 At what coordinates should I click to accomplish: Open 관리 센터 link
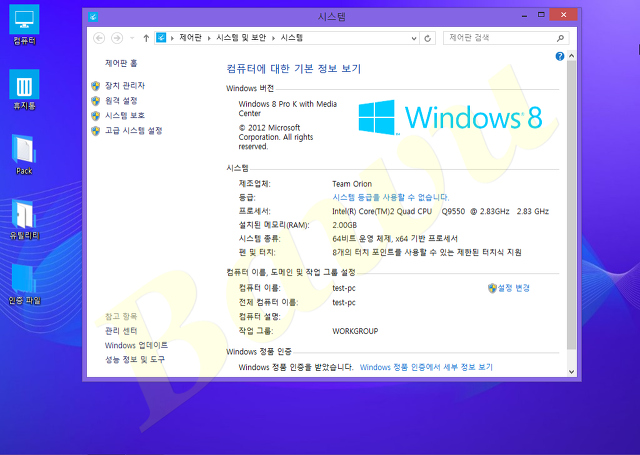[121, 331]
